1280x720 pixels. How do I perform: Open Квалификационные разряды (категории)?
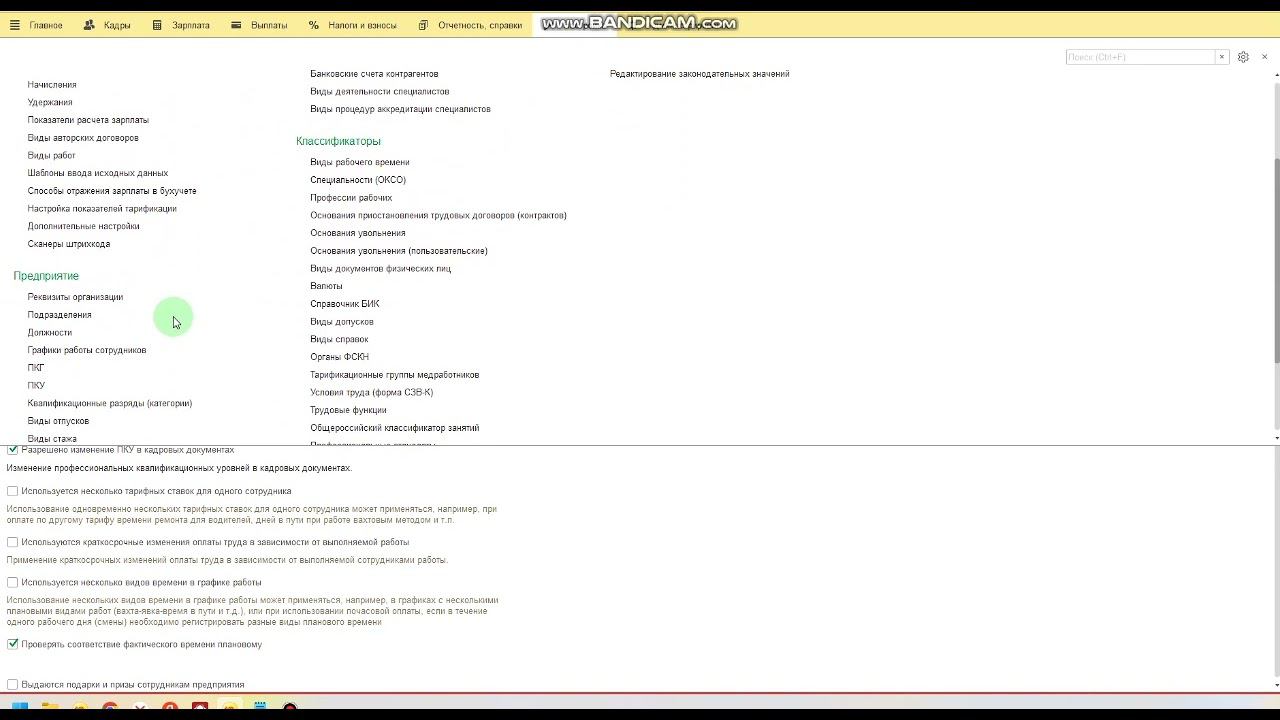coord(110,403)
